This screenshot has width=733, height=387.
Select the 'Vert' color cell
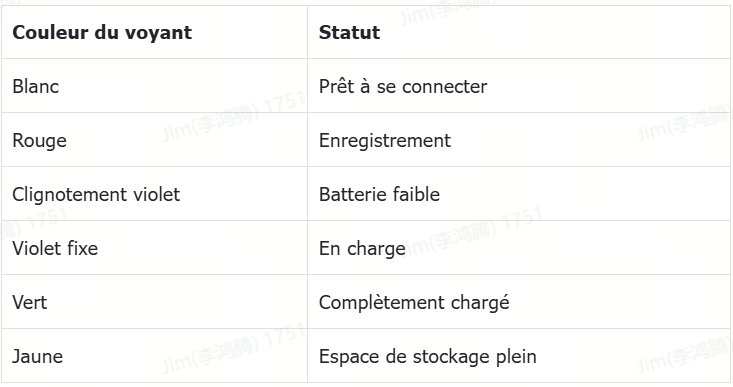pos(154,302)
